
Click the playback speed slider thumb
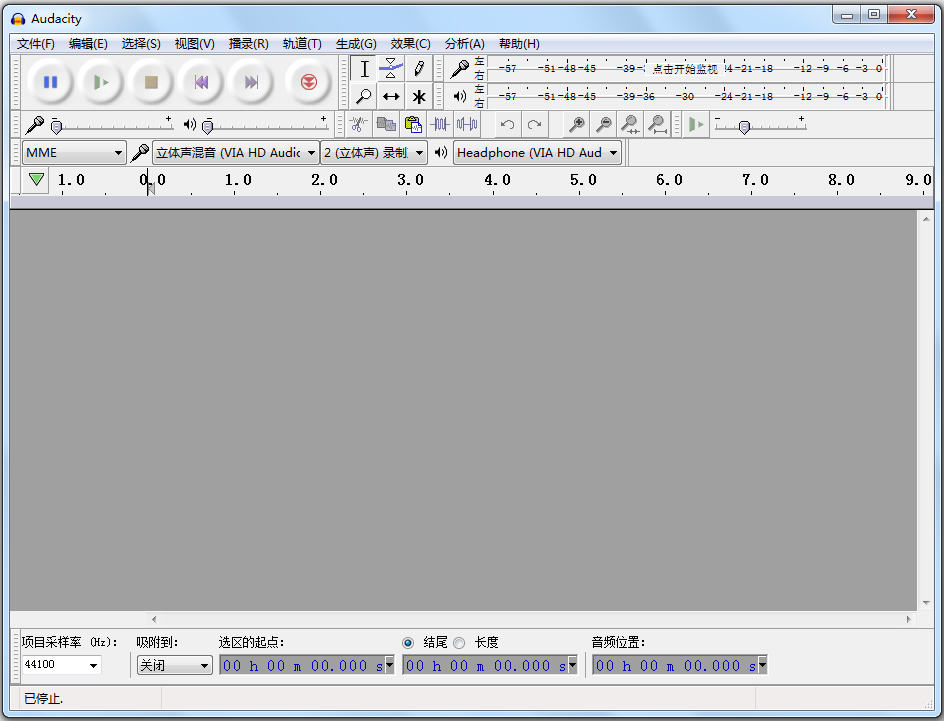(744, 127)
